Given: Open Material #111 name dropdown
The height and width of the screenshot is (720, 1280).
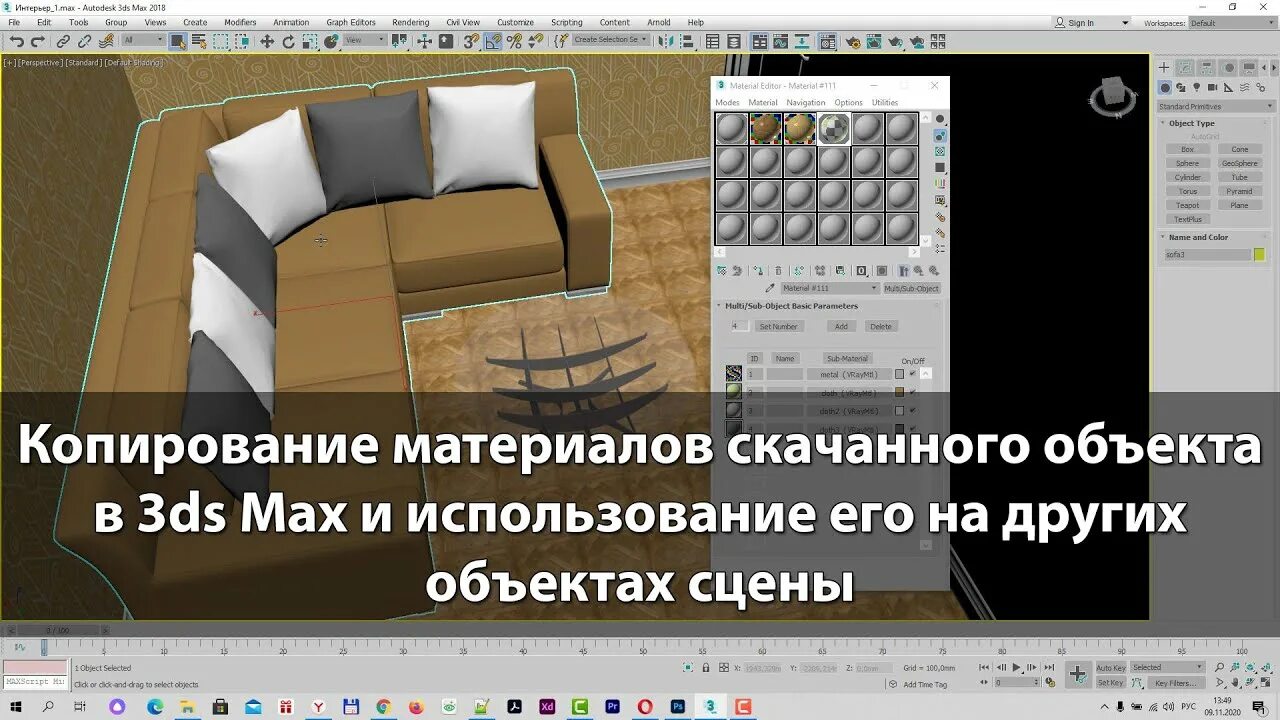Looking at the screenshot, I should pos(829,288).
